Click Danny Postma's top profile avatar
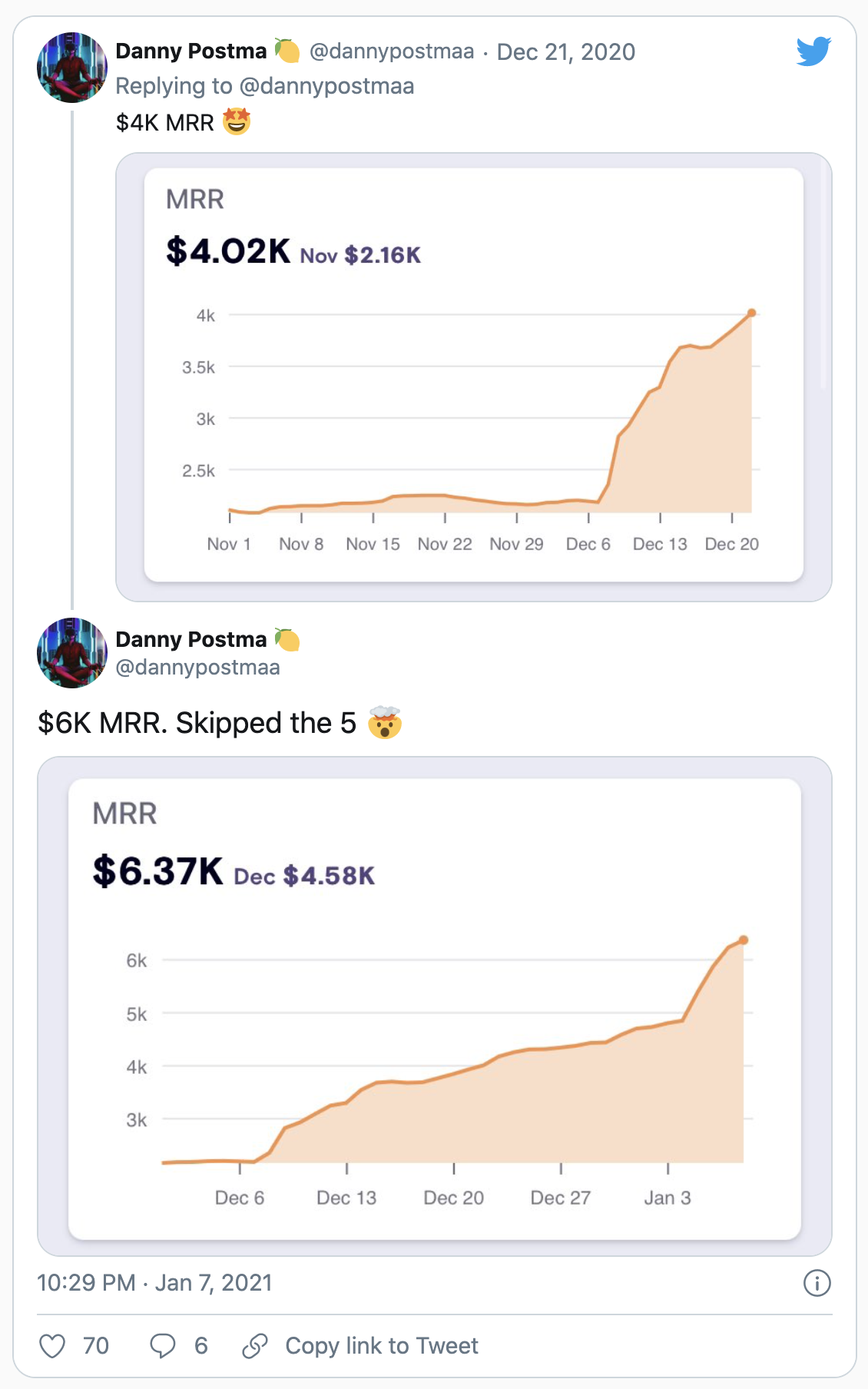The width and height of the screenshot is (868, 1389). coord(72,68)
